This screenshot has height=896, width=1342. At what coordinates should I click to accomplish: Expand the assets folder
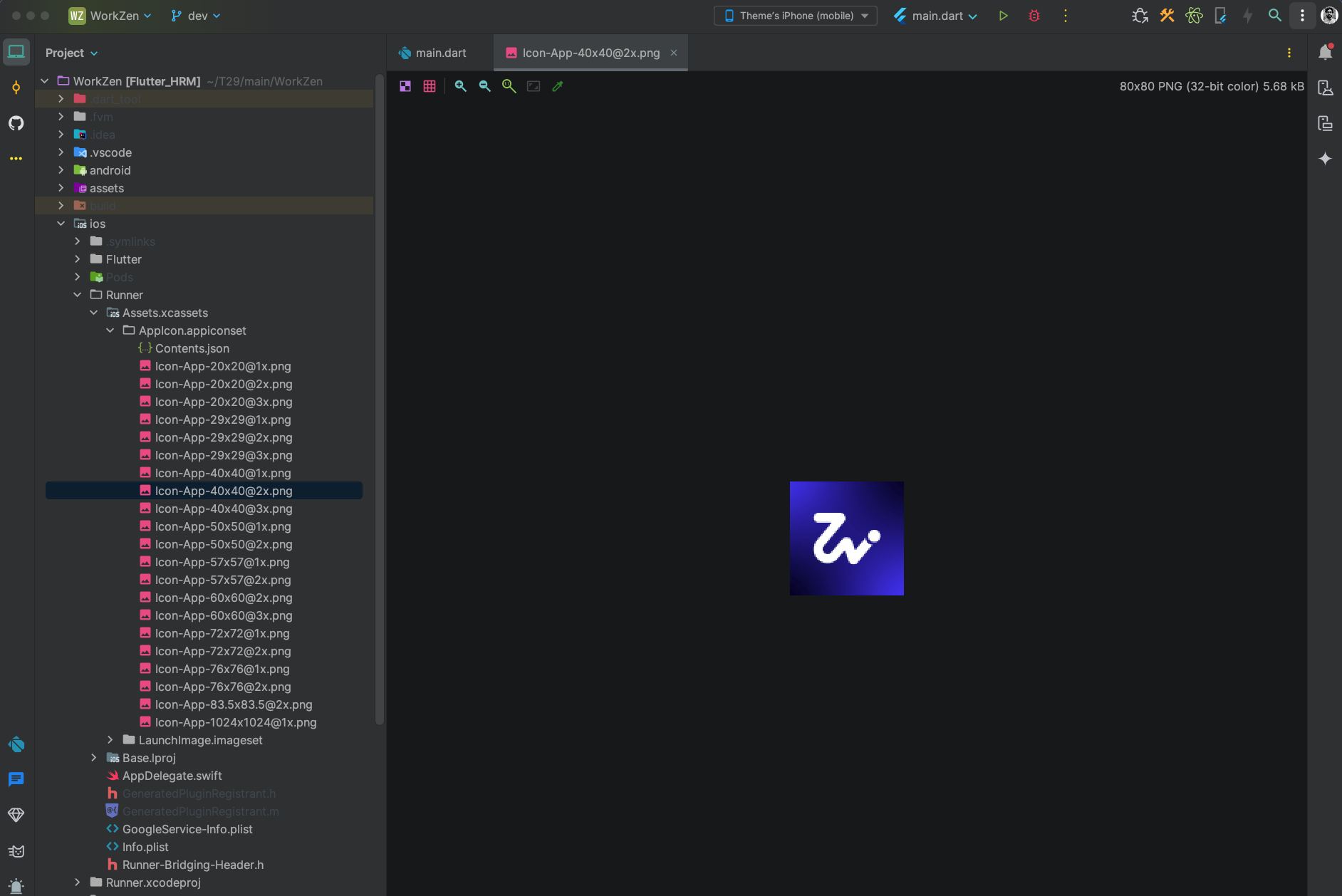click(61, 188)
